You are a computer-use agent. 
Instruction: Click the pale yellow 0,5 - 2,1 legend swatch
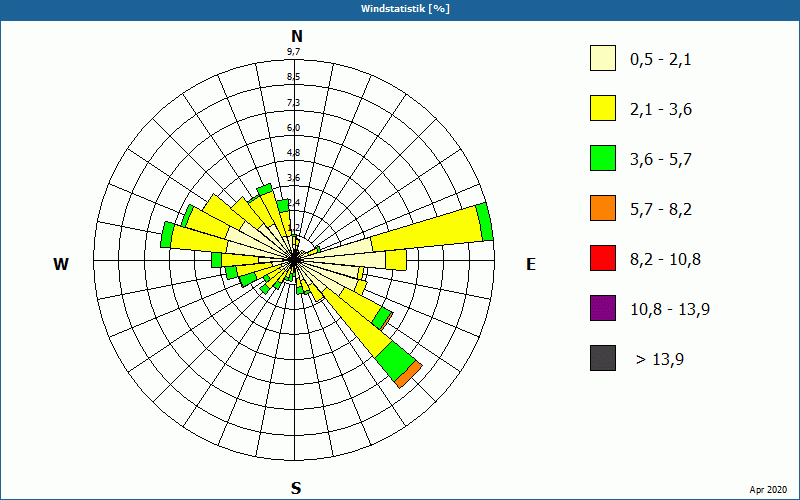pyautogui.click(x=603, y=58)
